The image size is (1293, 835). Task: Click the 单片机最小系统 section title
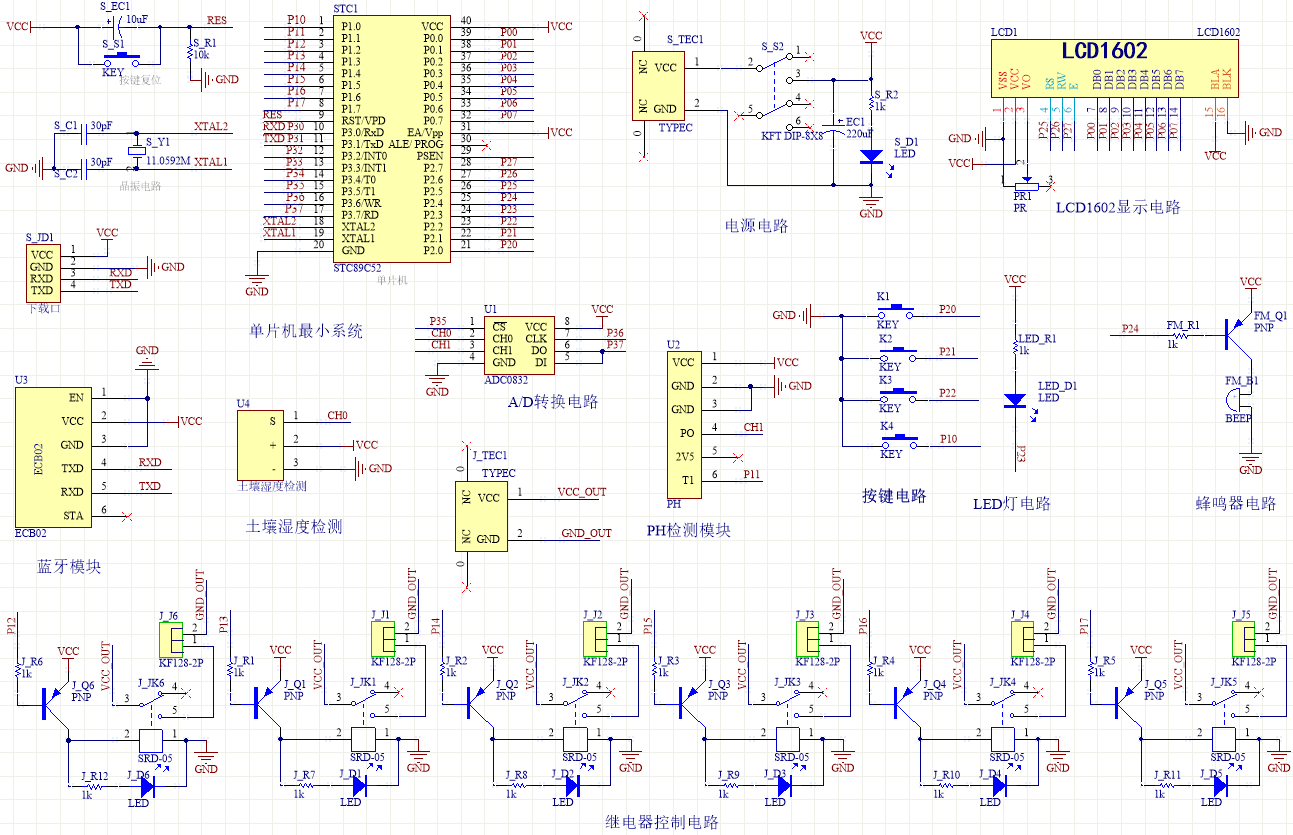[x=306, y=330]
